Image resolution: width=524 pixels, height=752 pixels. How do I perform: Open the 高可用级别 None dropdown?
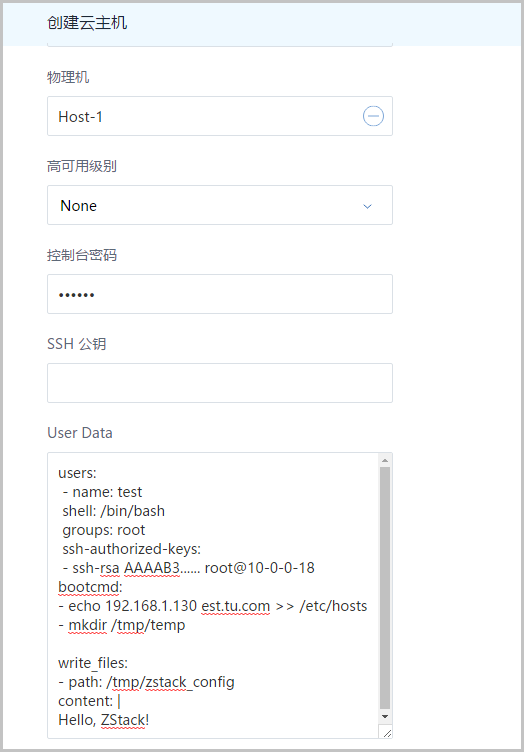[x=220, y=205]
